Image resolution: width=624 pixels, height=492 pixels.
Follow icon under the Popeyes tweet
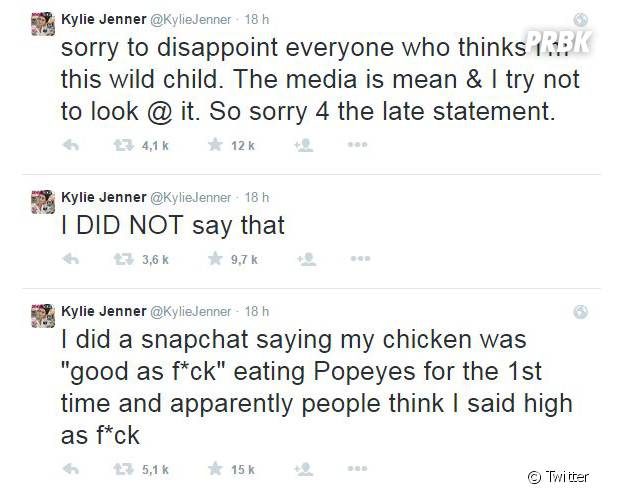(304, 469)
